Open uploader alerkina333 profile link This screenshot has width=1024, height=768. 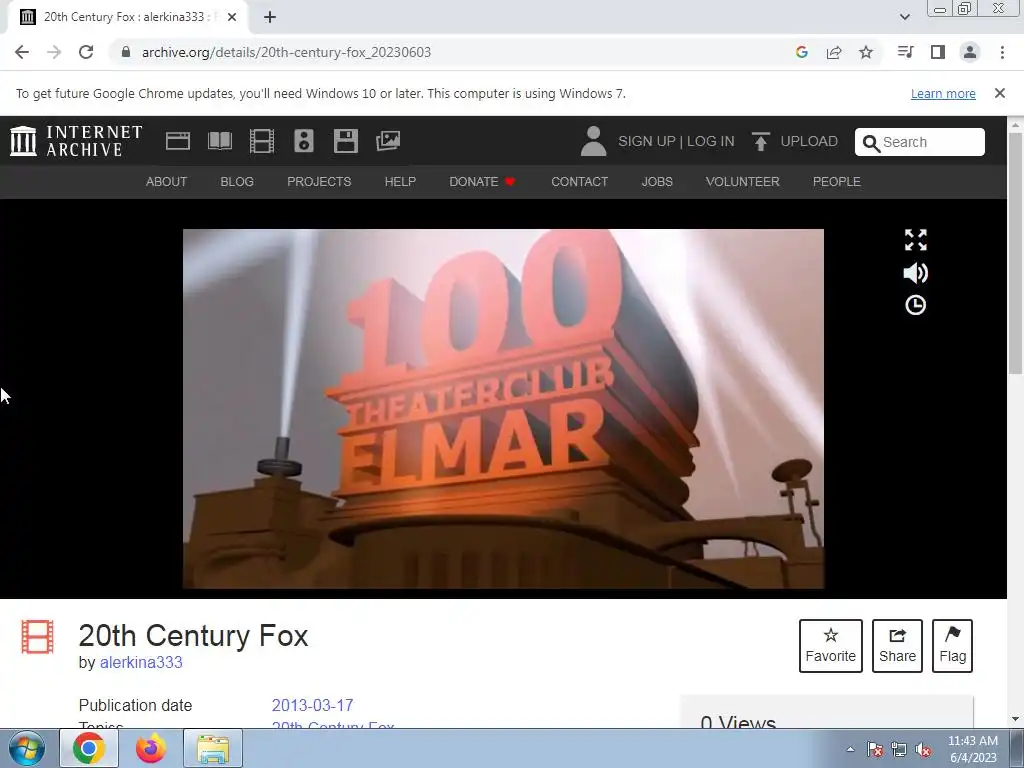(141, 662)
